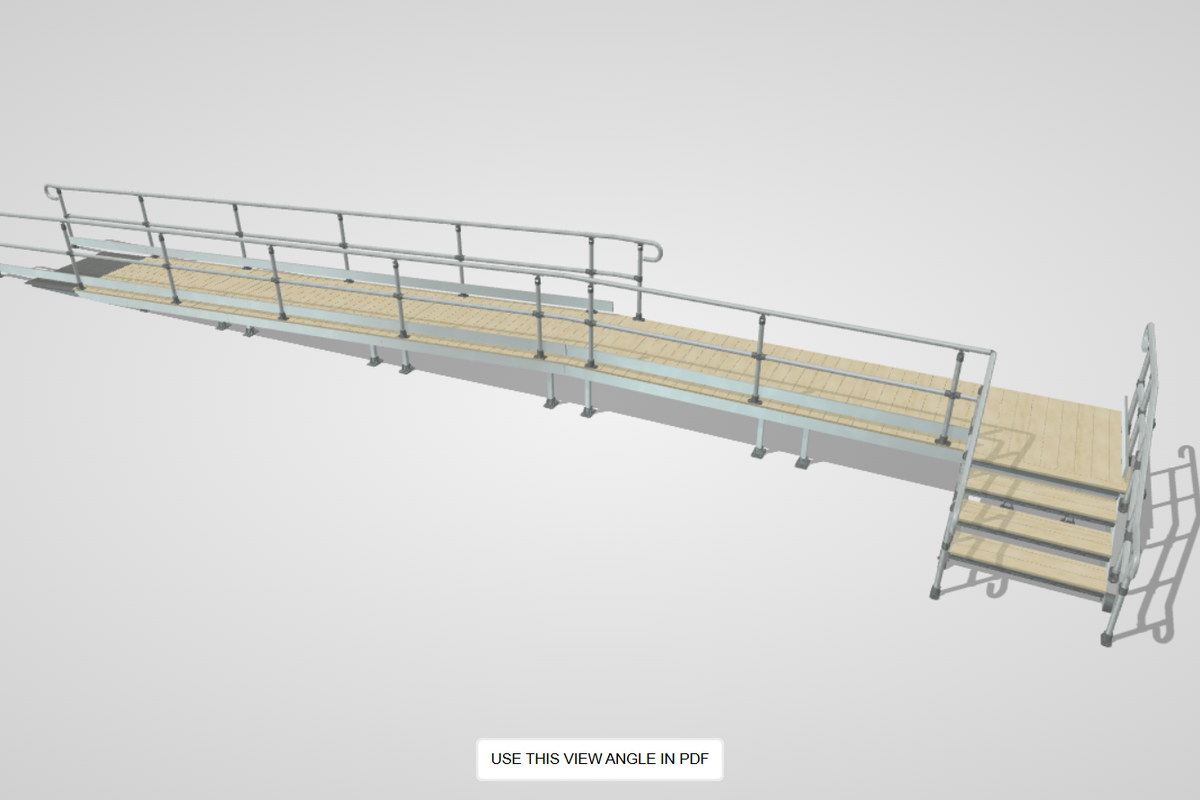Click the empty background above the ramp
The image size is (1200, 800).
[600, 100]
